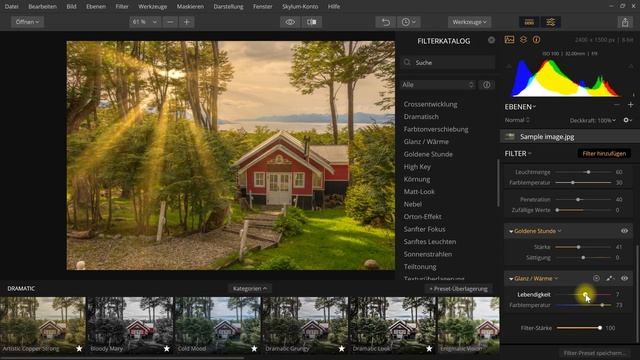This screenshot has height=360, width=640.
Task: Show the image info icon
Action: 536,40
